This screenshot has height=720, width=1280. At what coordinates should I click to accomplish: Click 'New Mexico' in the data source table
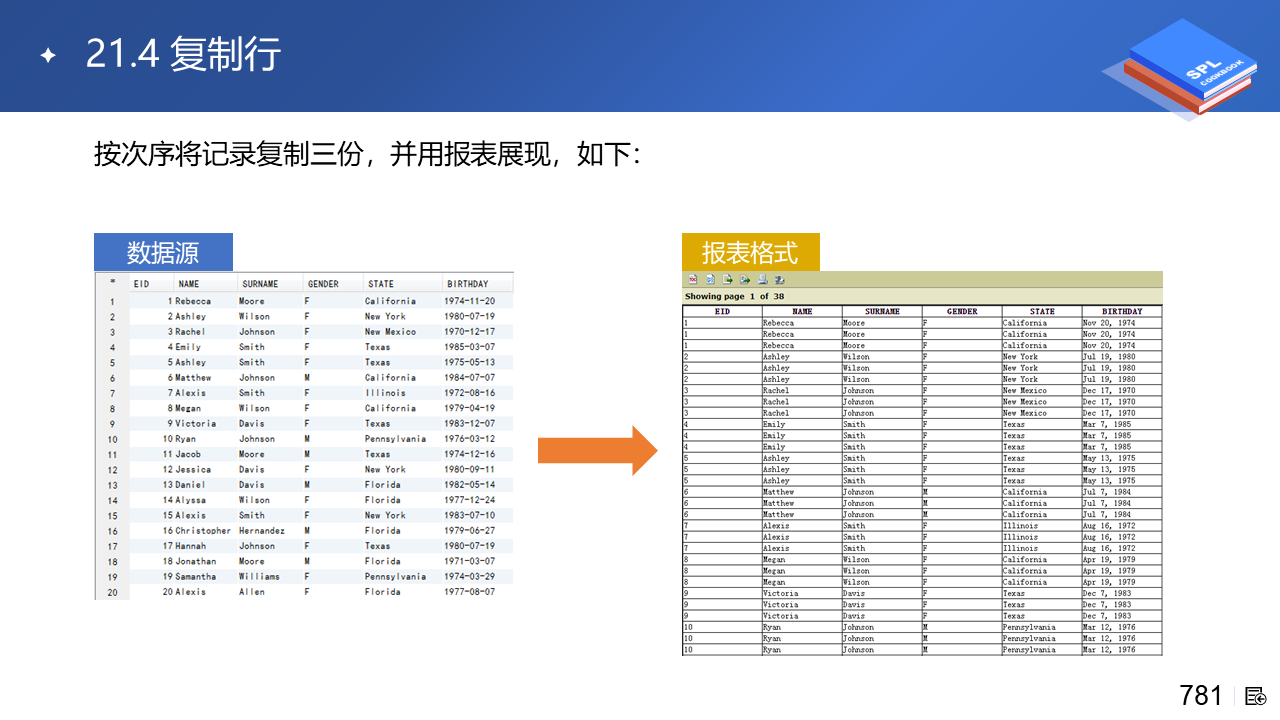390,332
